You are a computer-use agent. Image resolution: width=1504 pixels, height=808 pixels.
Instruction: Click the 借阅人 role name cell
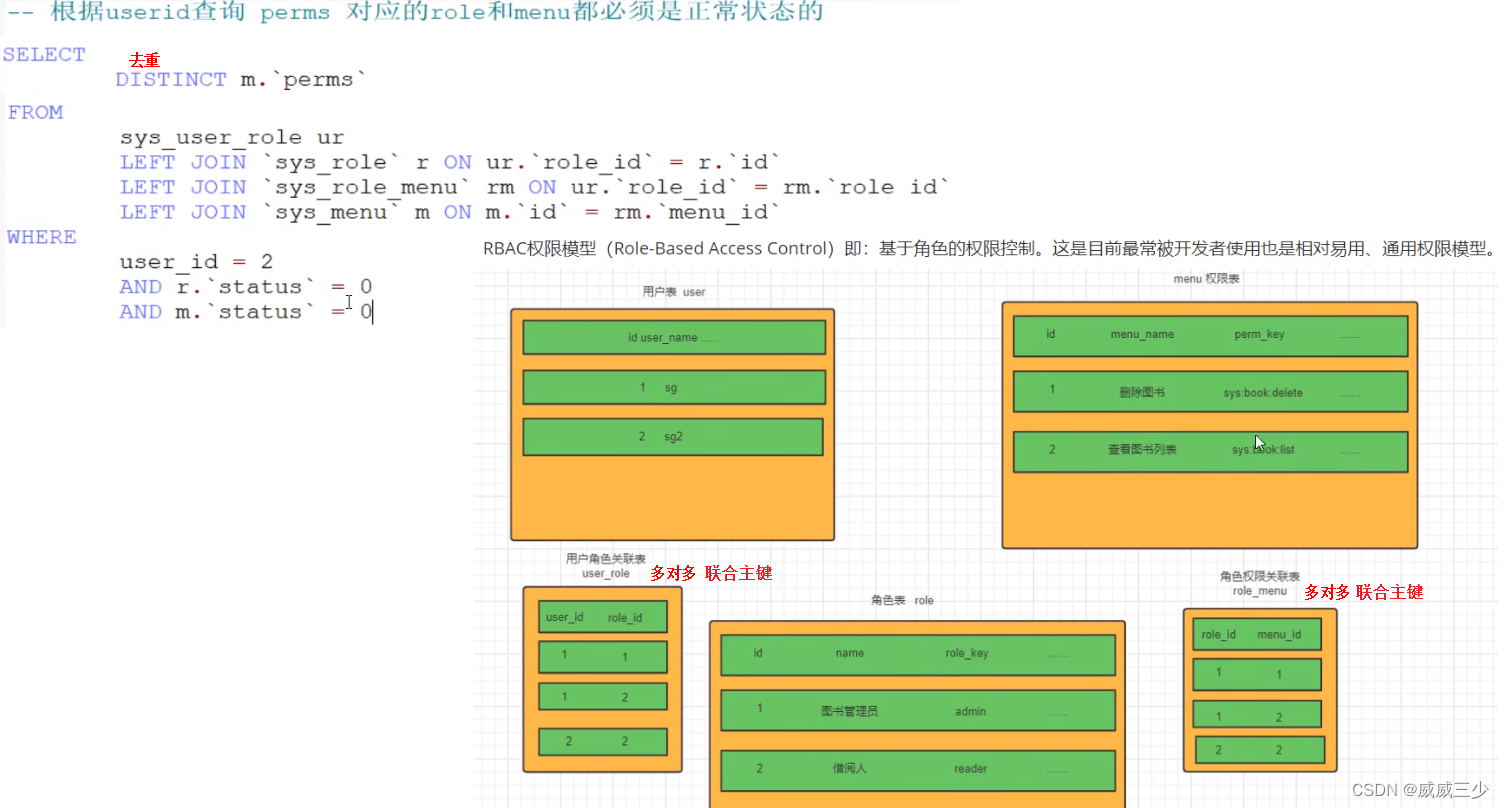pyautogui.click(x=849, y=769)
